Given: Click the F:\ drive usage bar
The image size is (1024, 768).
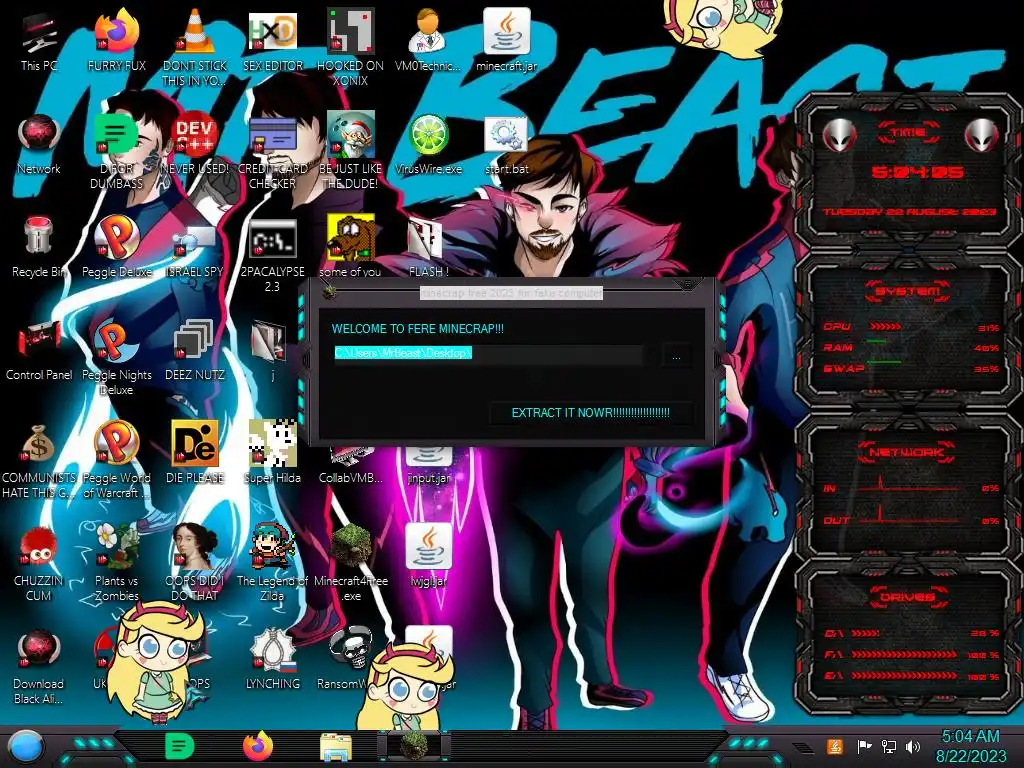Looking at the screenshot, I should (x=904, y=654).
